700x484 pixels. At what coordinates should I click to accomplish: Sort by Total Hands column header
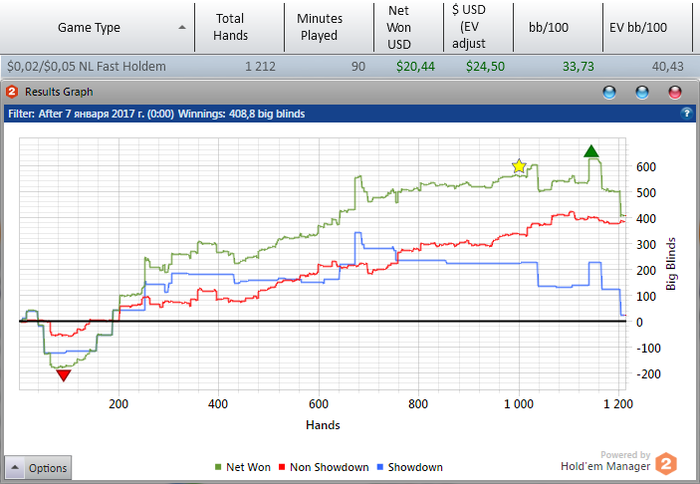click(240, 27)
